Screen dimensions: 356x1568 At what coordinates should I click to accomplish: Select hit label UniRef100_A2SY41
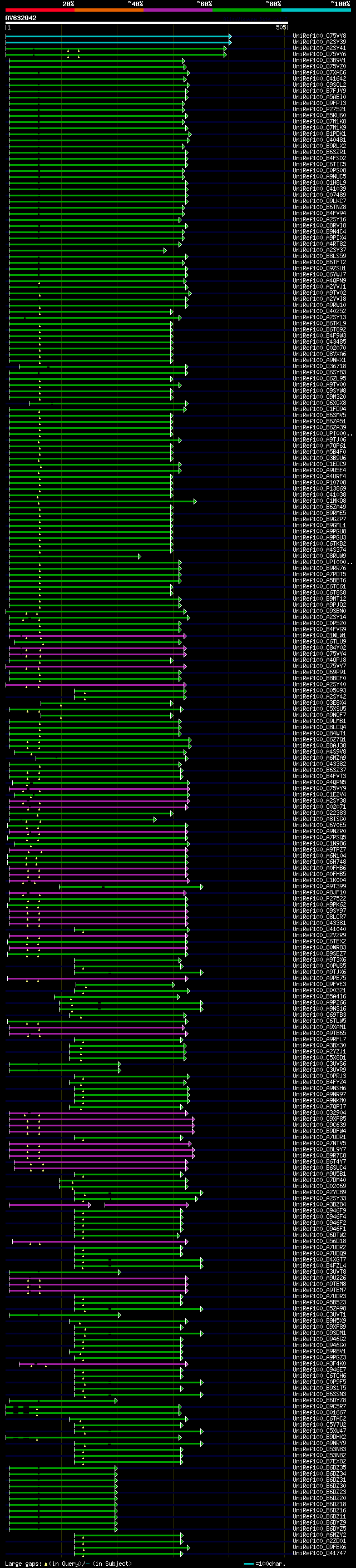click(x=319, y=48)
